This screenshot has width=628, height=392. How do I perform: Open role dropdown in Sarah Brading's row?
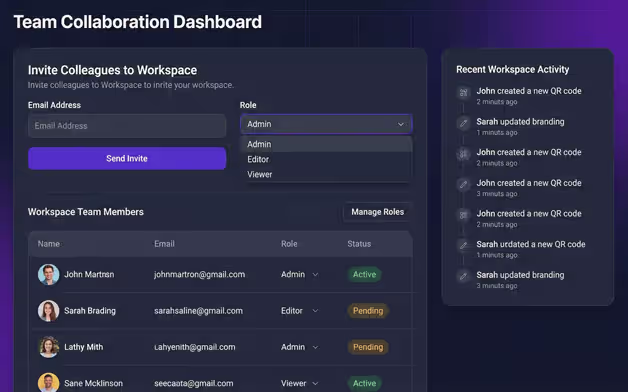pos(300,311)
